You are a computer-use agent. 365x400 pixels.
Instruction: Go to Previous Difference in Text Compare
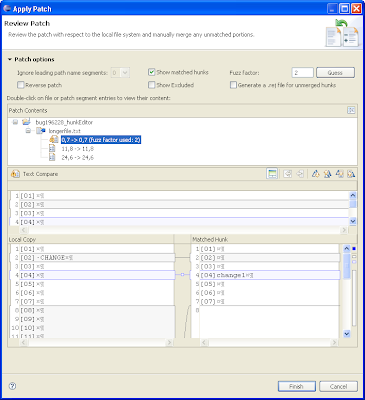(328, 174)
